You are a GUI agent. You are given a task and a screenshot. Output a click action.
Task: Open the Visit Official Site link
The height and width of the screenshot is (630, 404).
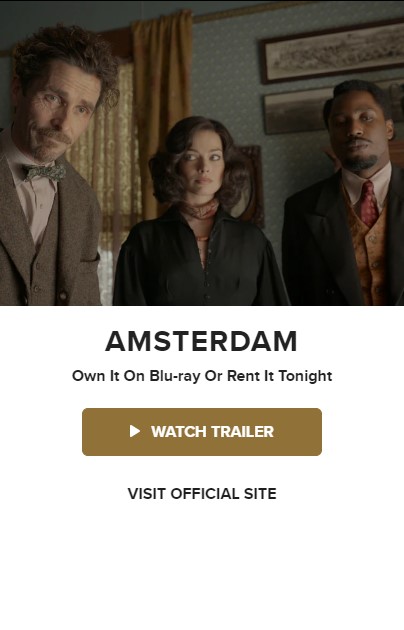point(202,493)
